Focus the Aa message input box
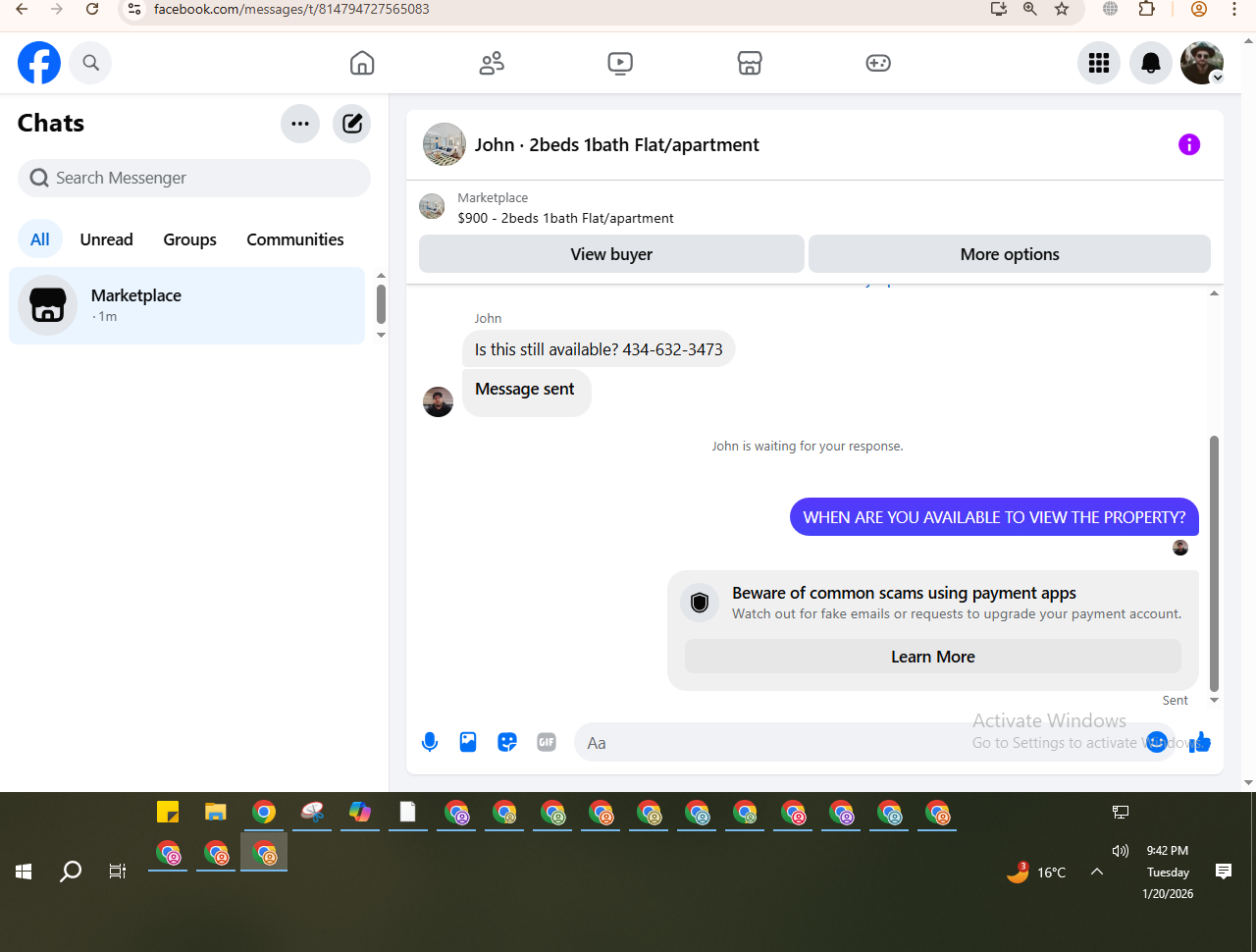This screenshot has height=952, width=1256. [x=875, y=743]
